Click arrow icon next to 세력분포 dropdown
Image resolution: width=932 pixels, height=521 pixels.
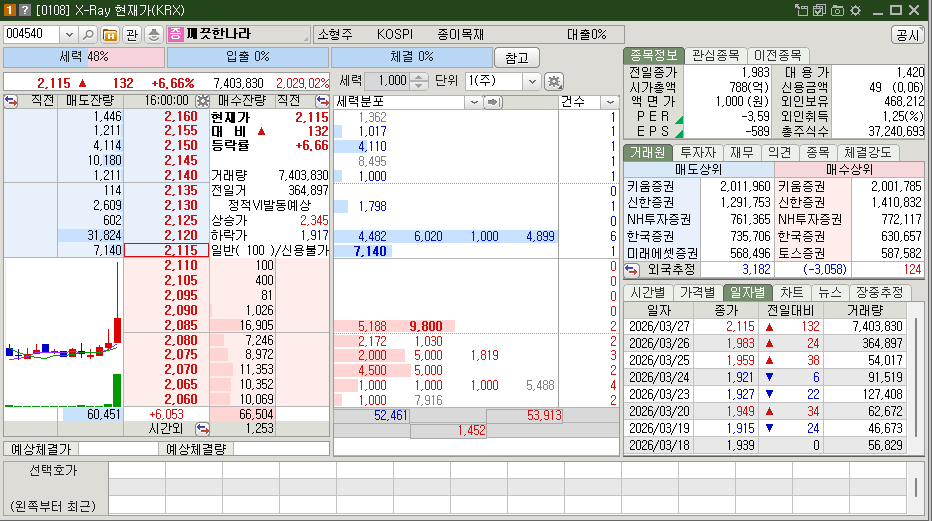click(x=493, y=102)
